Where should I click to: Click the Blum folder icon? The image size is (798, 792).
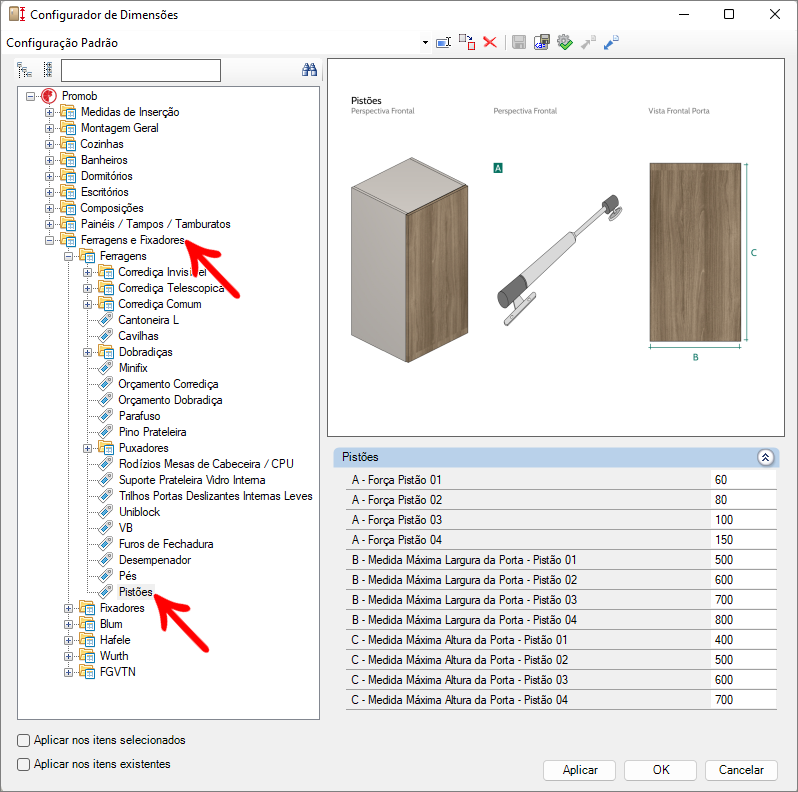87,624
